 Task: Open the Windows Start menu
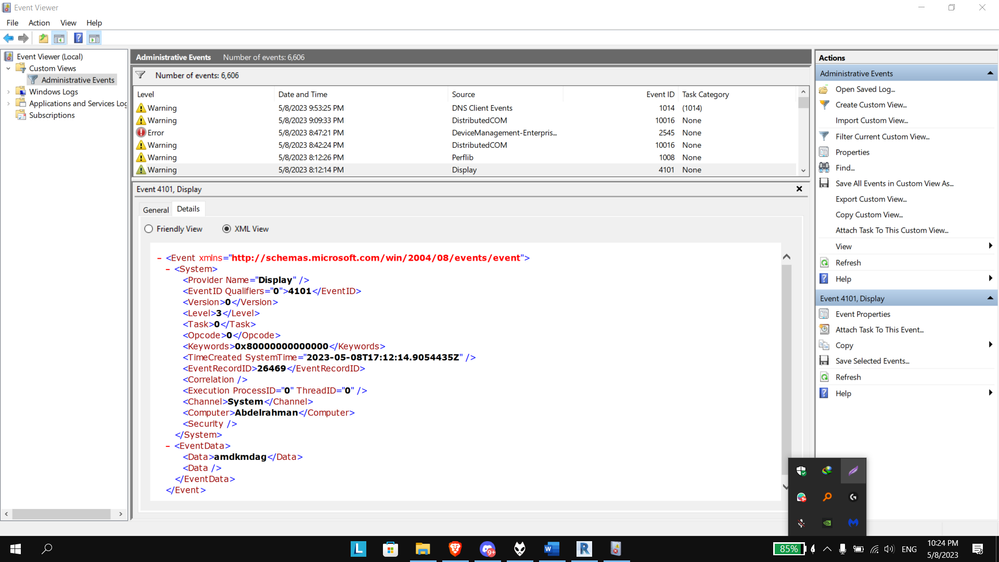[15, 549]
